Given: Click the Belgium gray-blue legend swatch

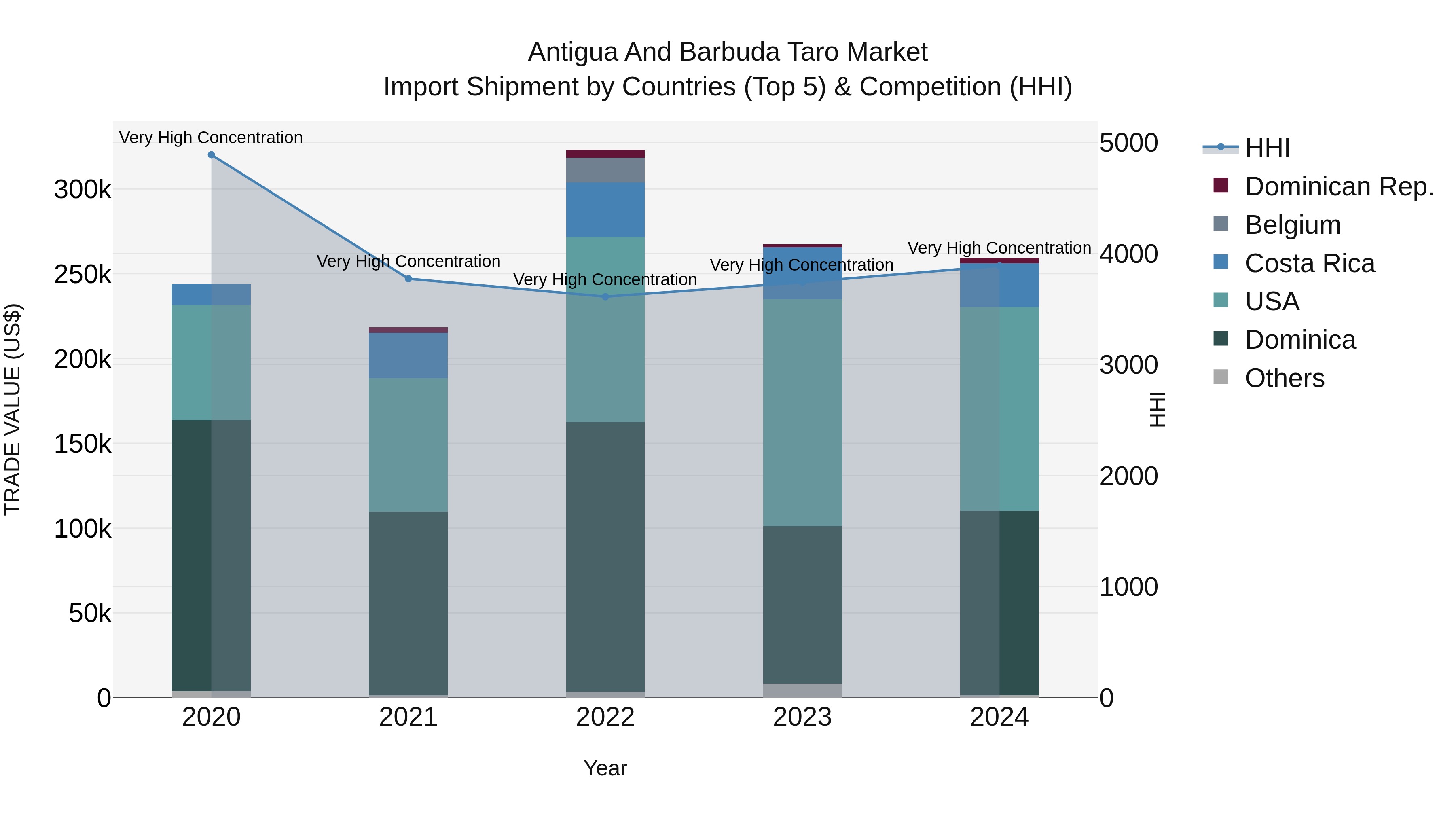Looking at the screenshot, I should (1221, 223).
